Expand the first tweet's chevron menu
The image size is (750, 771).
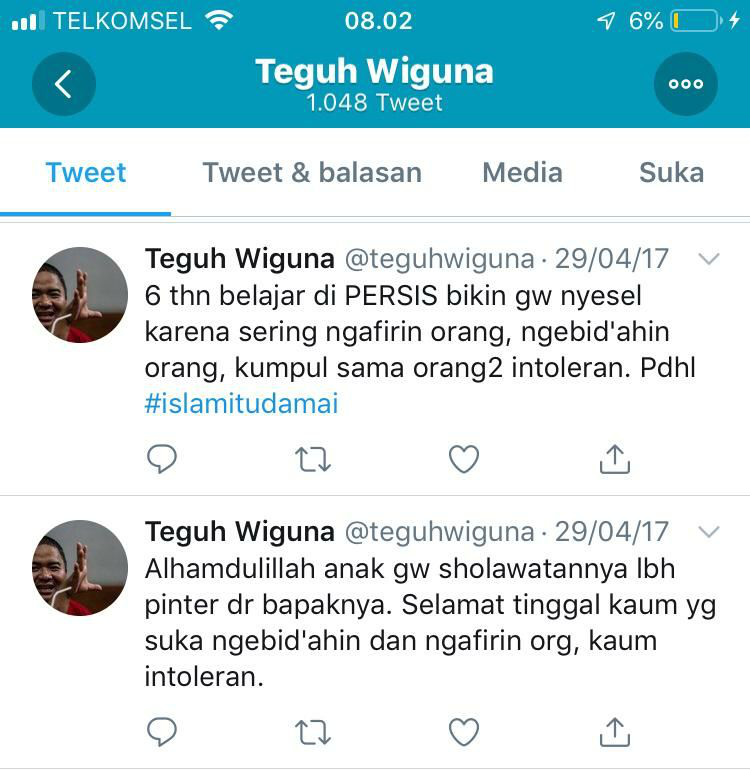click(709, 259)
